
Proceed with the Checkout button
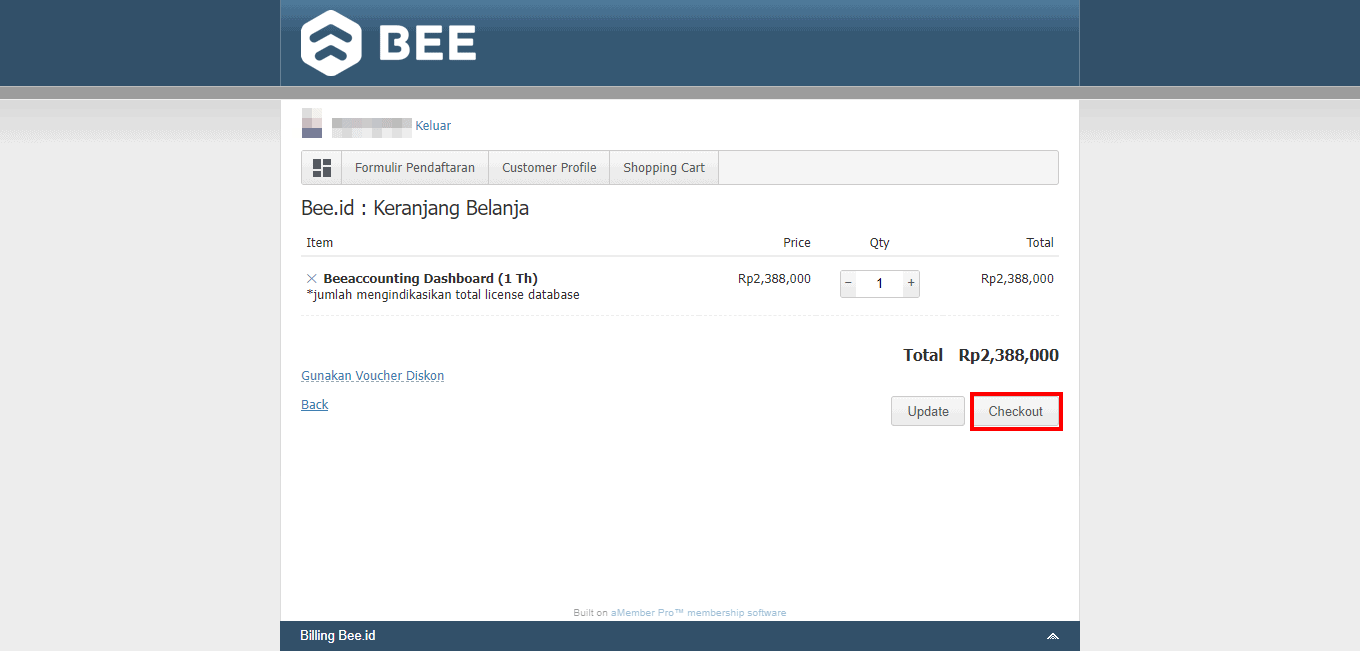1016,411
